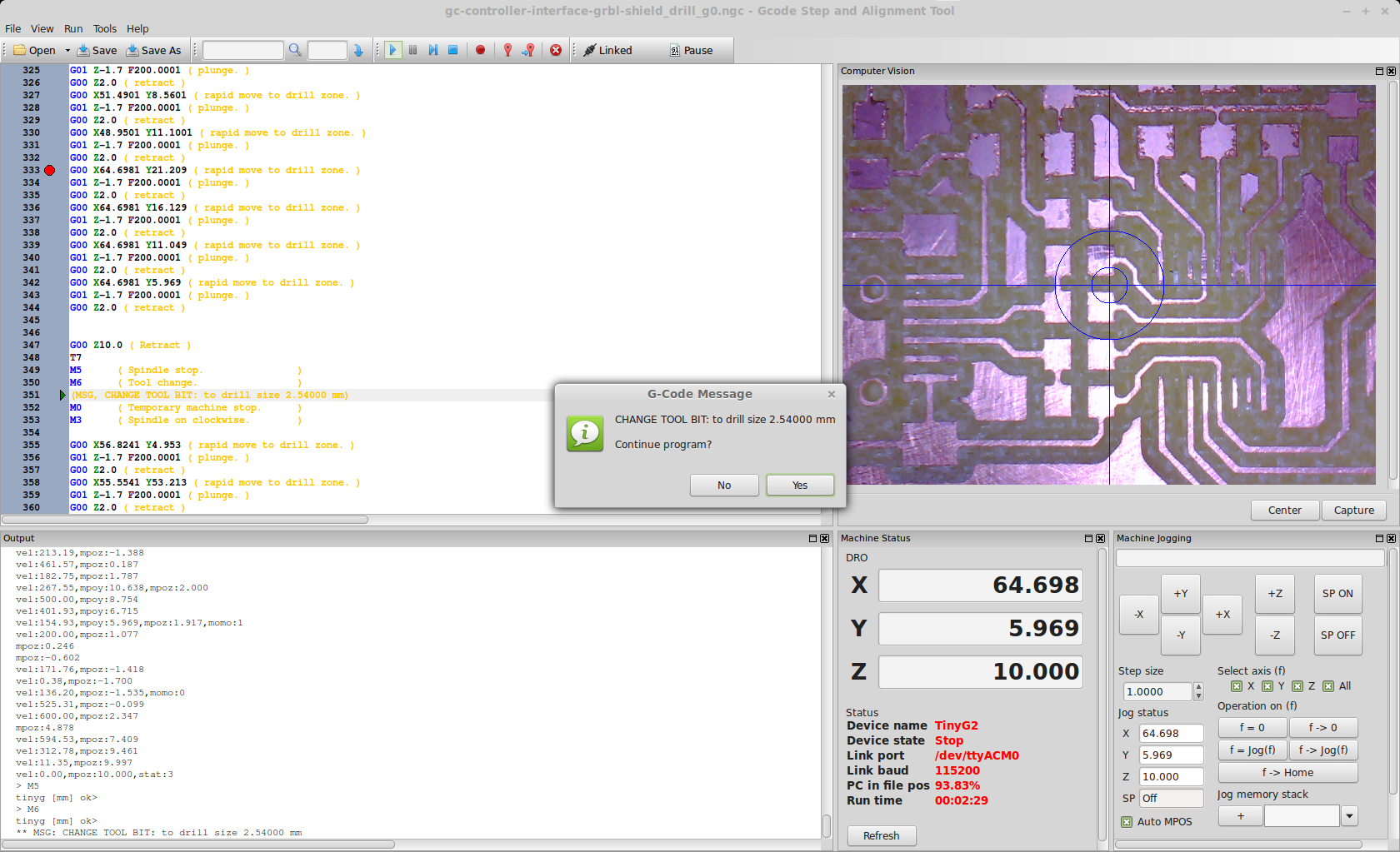Click Yes to continue the program
This screenshot has height=852, width=1400.
pos(800,486)
